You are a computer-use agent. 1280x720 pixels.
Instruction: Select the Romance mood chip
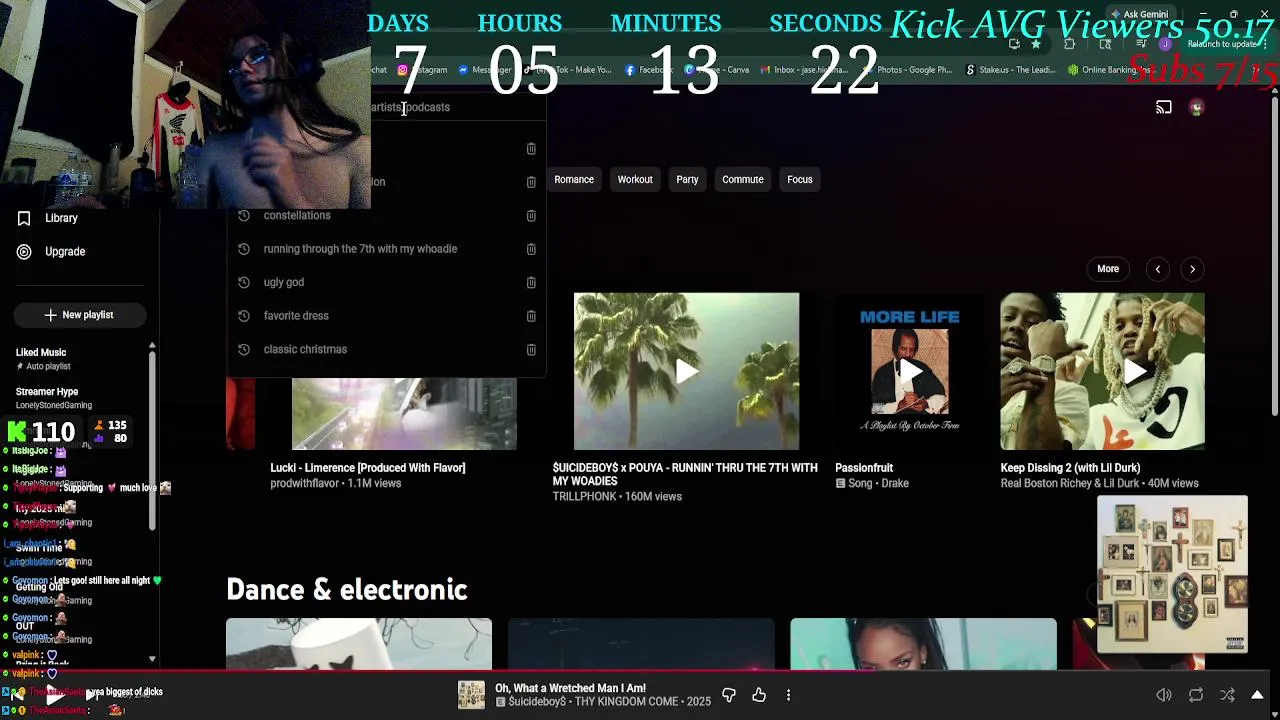pyautogui.click(x=574, y=180)
